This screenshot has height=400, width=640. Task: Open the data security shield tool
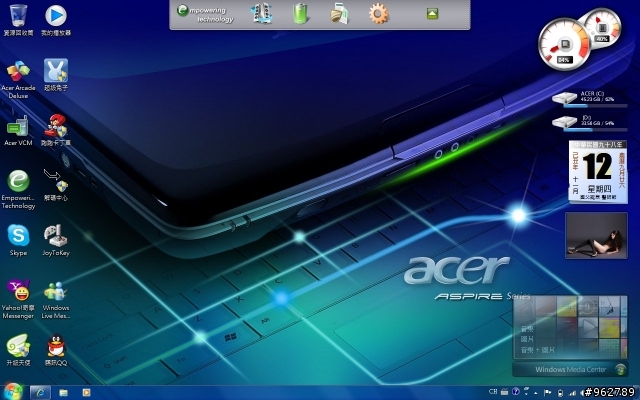click(339, 13)
